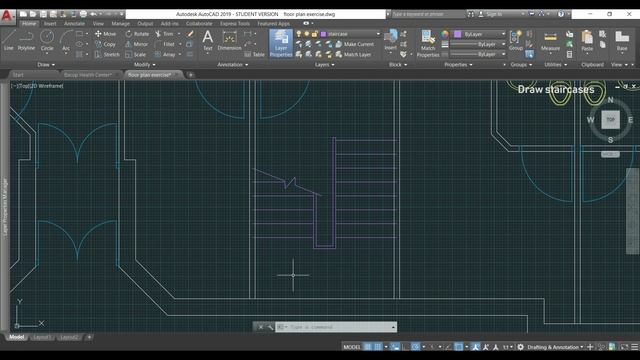Image resolution: width=640 pixels, height=360 pixels.
Task: Insert a Table
Action: coord(254,54)
